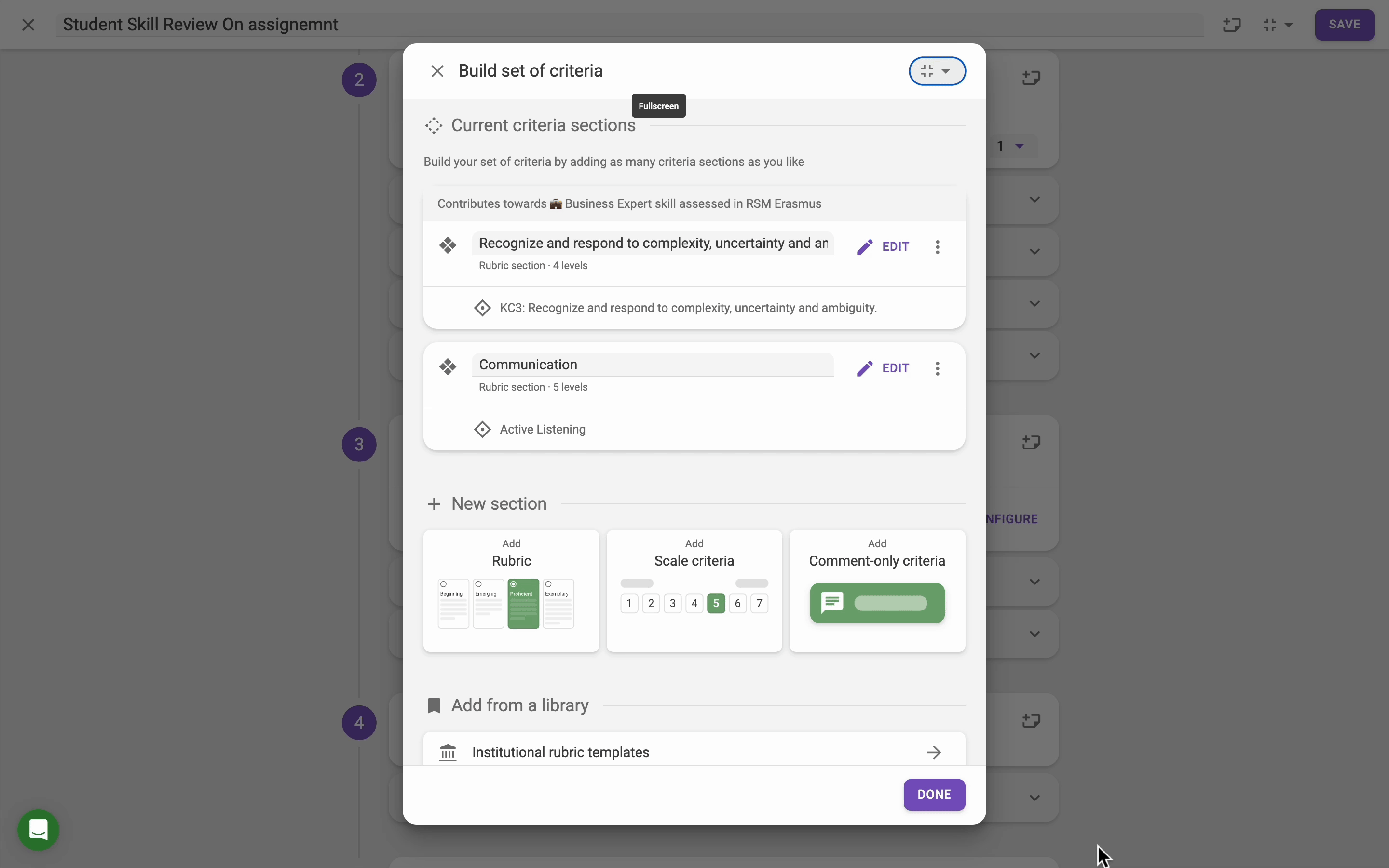Open the dialog fullscreen size dropdown

click(x=937, y=71)
